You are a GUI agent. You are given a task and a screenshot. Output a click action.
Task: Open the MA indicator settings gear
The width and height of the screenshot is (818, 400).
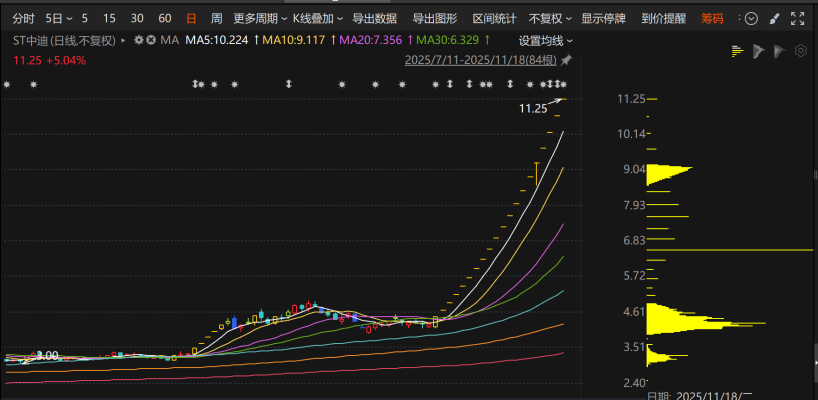point(138,40)
